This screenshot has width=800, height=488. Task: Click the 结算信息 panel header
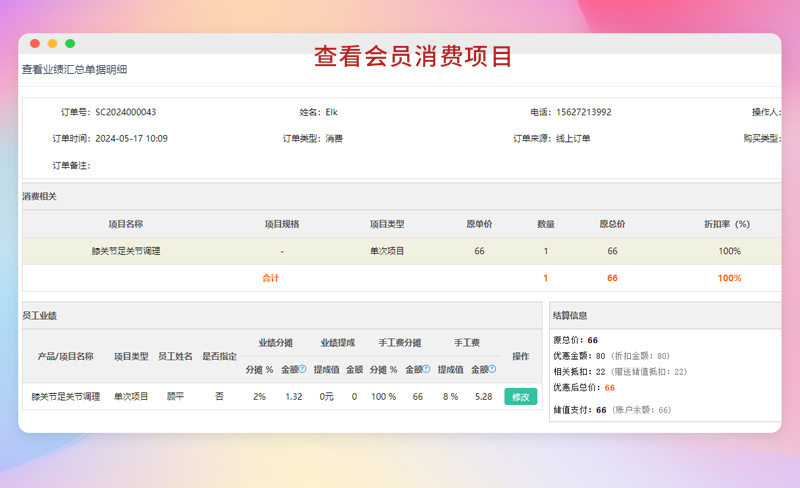point(570,316)
